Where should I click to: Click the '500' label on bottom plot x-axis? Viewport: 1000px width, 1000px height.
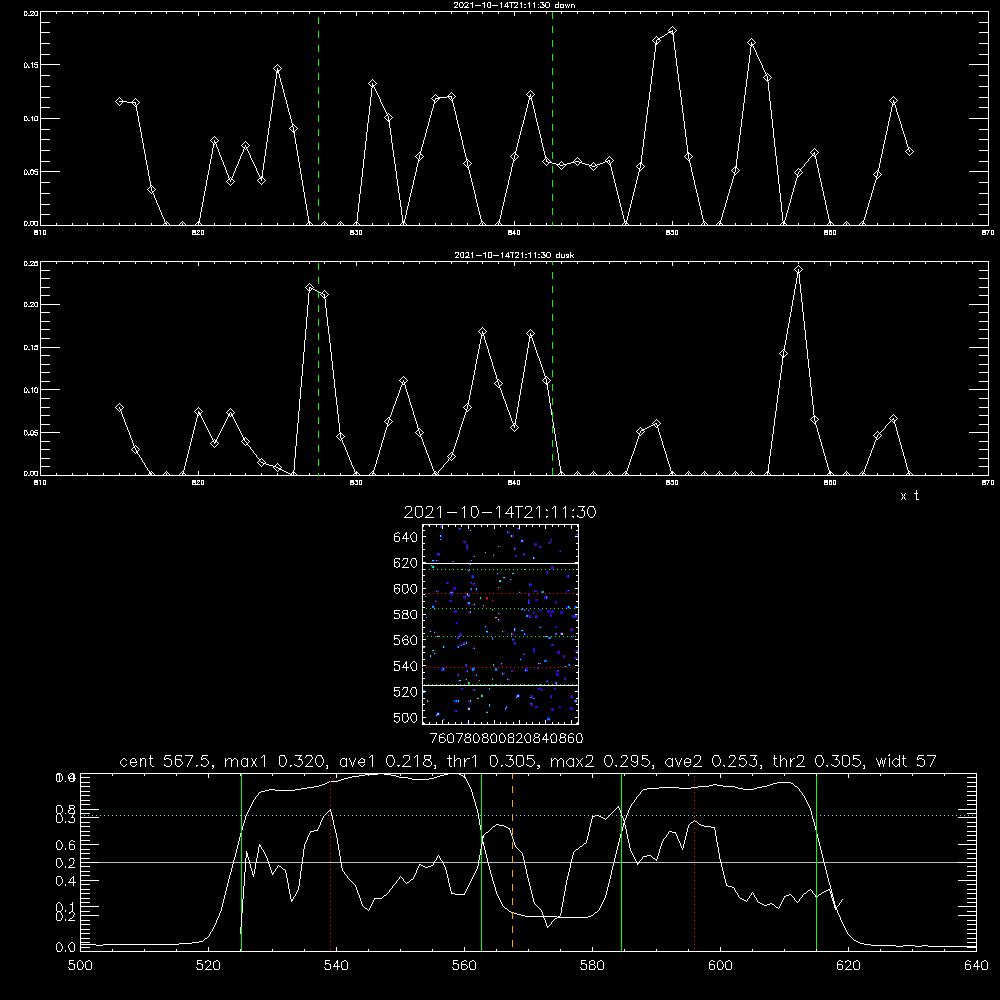point(80,966)
